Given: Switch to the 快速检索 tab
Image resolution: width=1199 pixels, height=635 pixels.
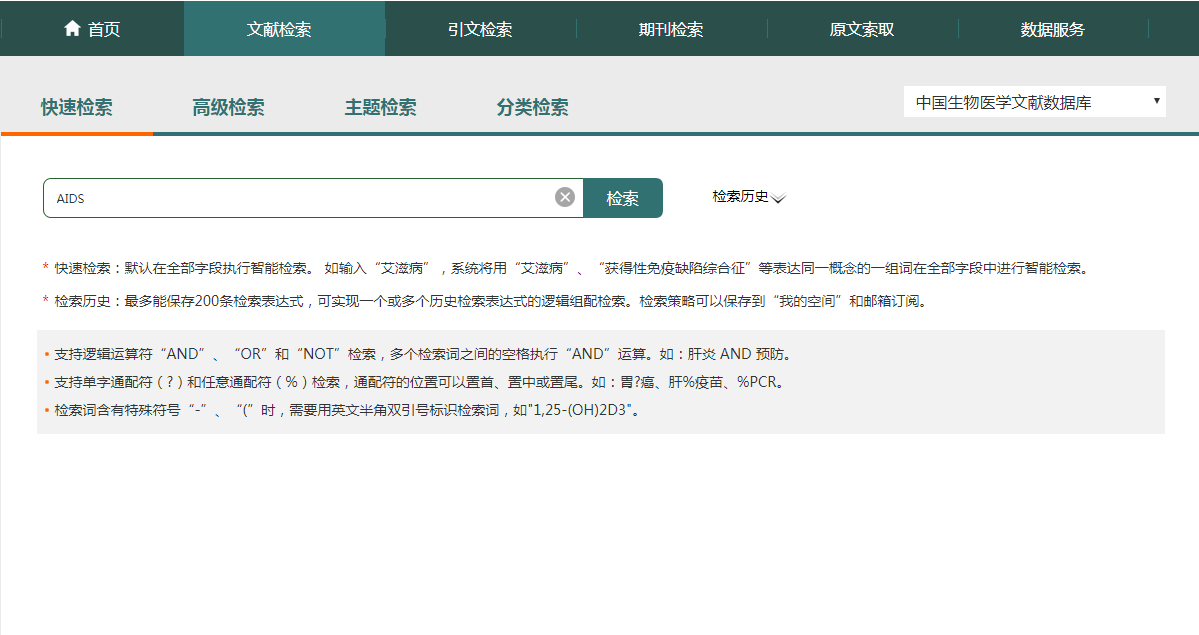Looking at the screenshot, I should point(77,108).
